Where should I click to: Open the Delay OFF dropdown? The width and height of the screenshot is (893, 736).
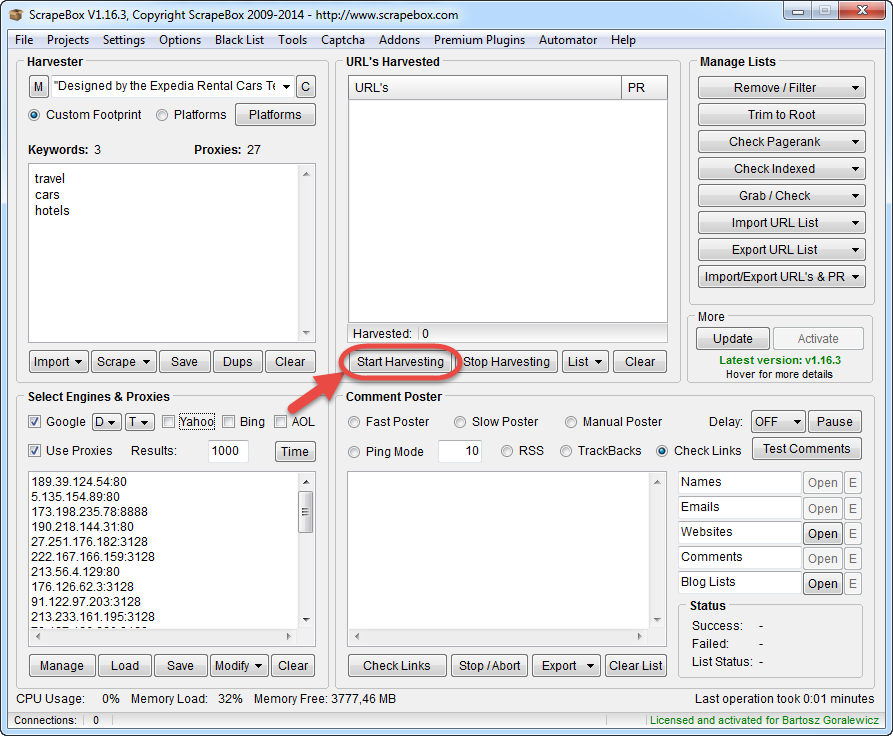click(x=778, y=422)
